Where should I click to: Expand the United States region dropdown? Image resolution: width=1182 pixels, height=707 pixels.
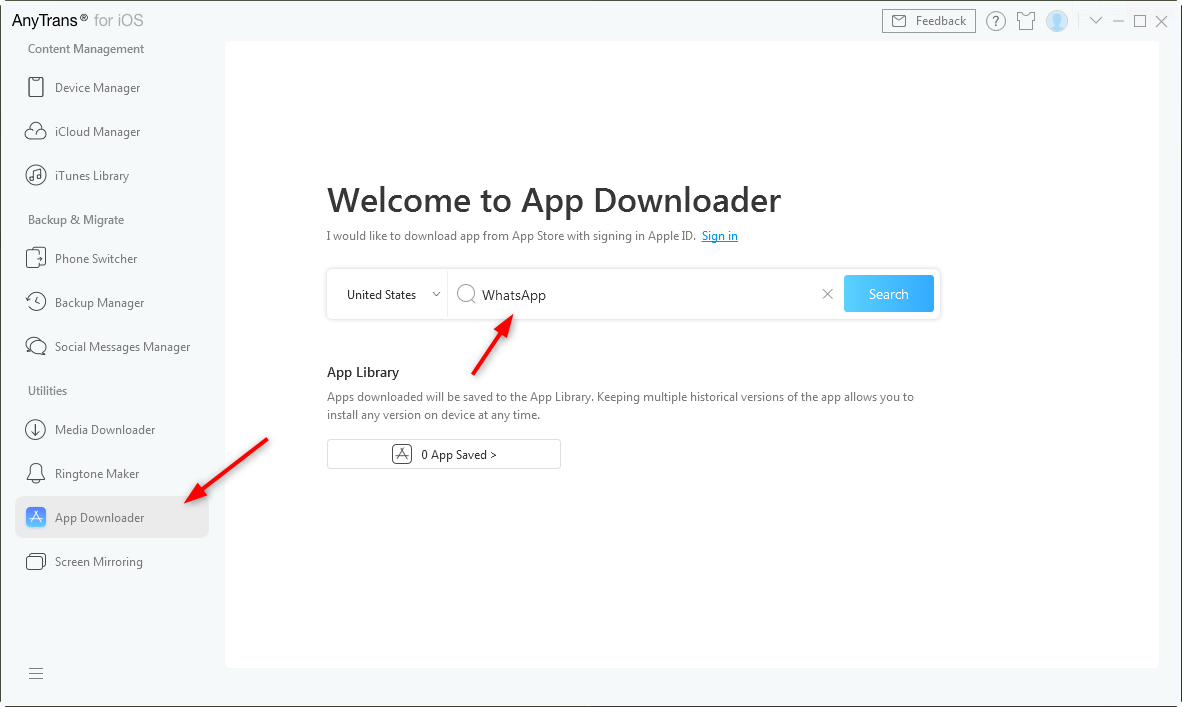click(387, 295)
